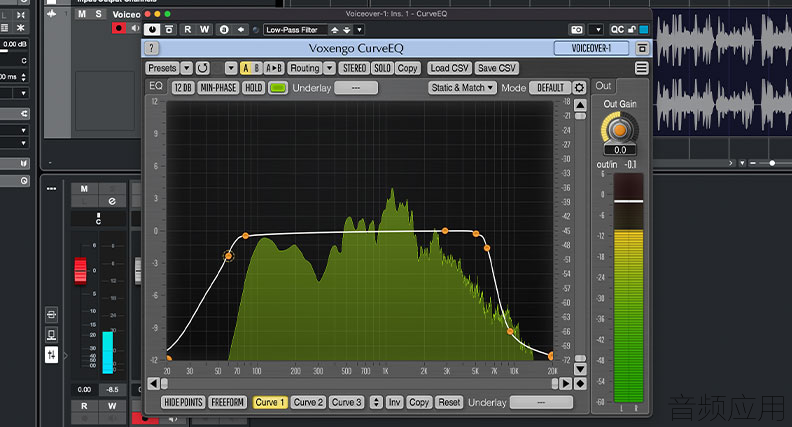
Task: Click HIDE POINTS button
Action: [183, 402]
